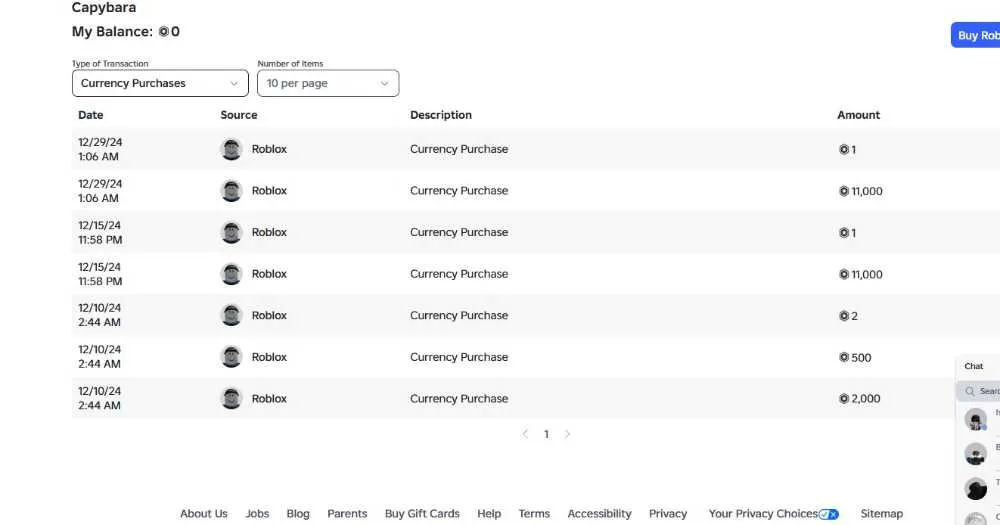Click the Robux icon beside amount 2,000
Screen dimensions: 1000x525
[844, 399]
